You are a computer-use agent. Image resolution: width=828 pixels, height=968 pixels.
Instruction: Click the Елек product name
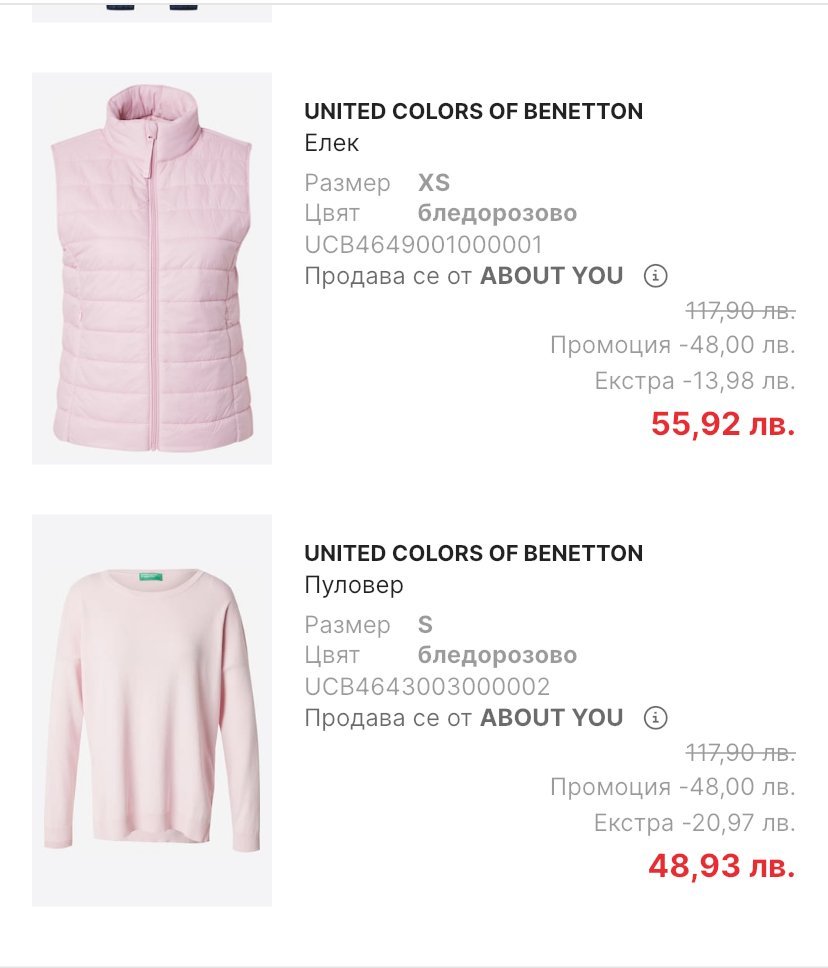(x=331, y=143)
